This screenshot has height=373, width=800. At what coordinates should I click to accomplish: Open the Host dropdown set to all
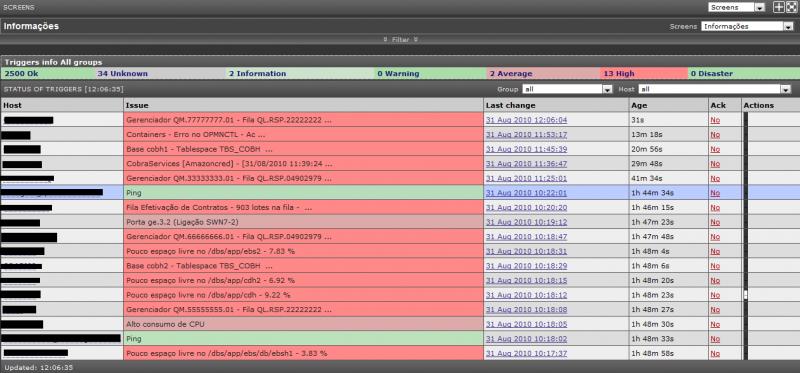click(x=714, y=89)
